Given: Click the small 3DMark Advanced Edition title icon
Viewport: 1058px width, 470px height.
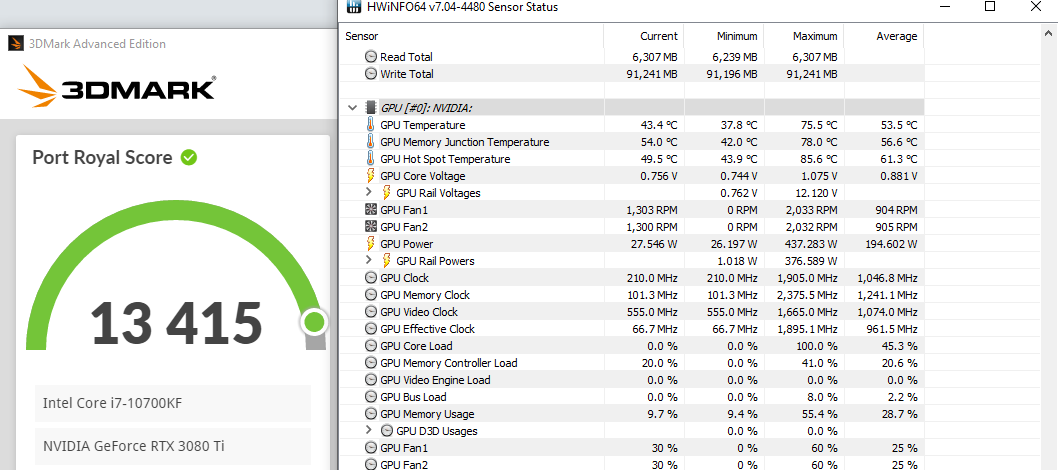Looking at the screenshot, I should [x=15, y=44].
